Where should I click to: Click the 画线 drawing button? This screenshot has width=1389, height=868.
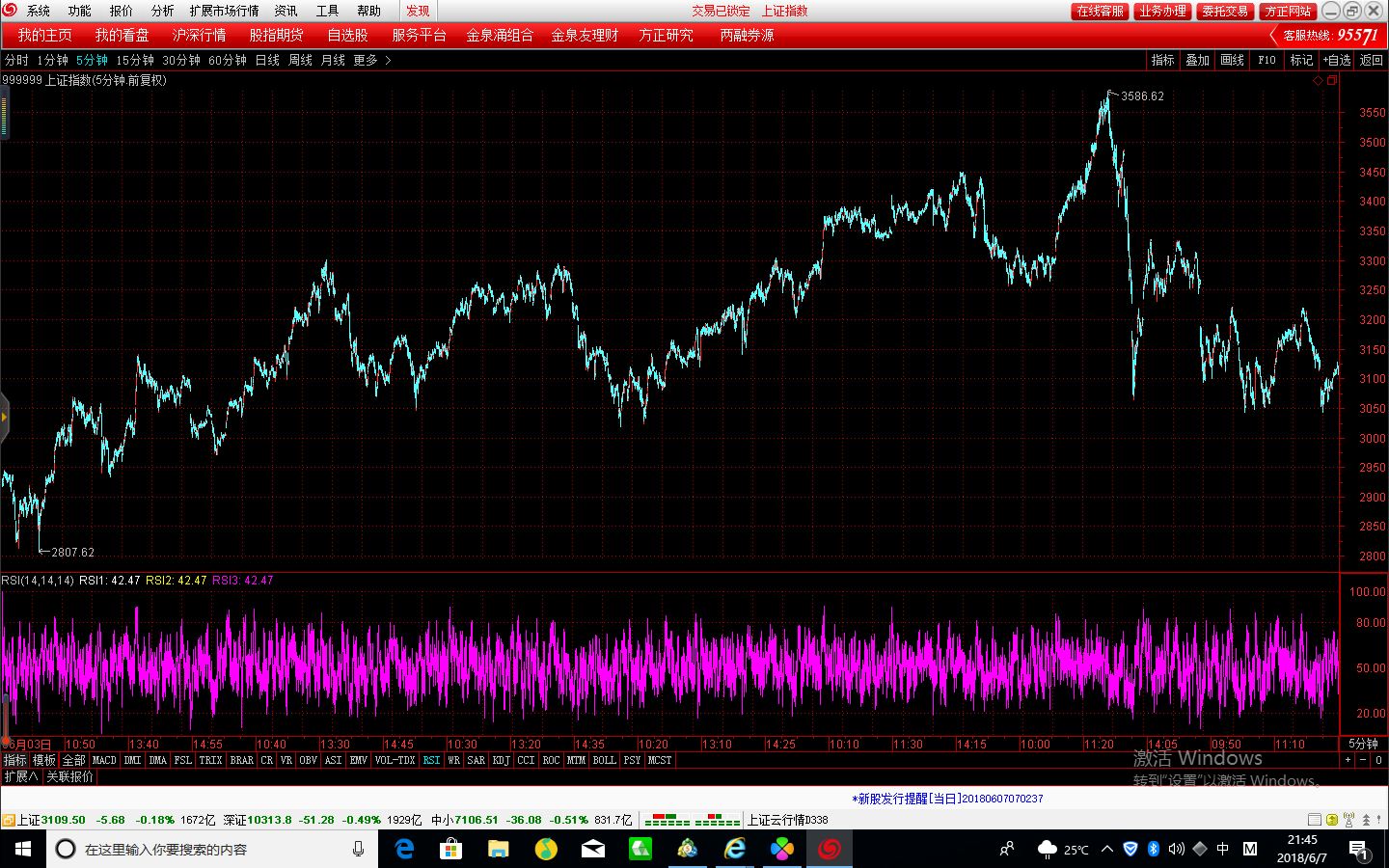pyautogui.click(x=1232, y=60)
